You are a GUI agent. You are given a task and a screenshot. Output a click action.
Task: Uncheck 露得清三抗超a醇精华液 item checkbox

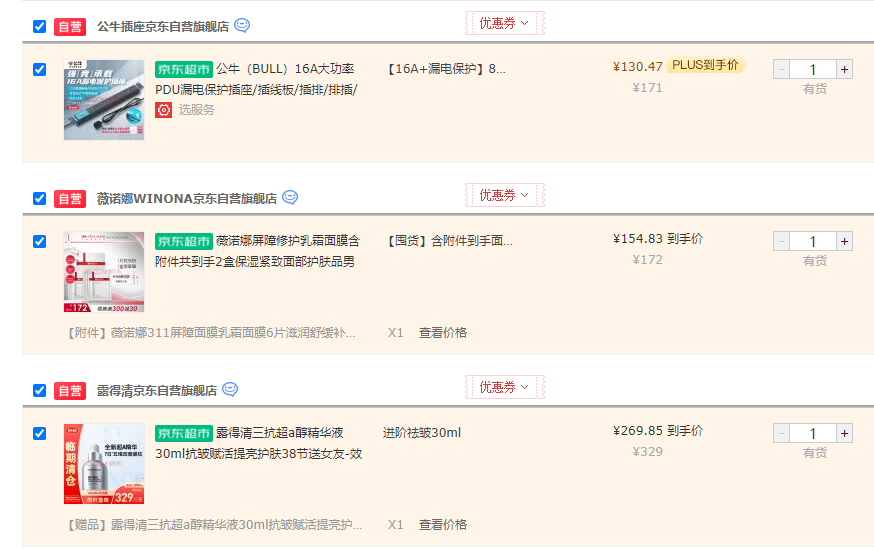tap(40, 434)
